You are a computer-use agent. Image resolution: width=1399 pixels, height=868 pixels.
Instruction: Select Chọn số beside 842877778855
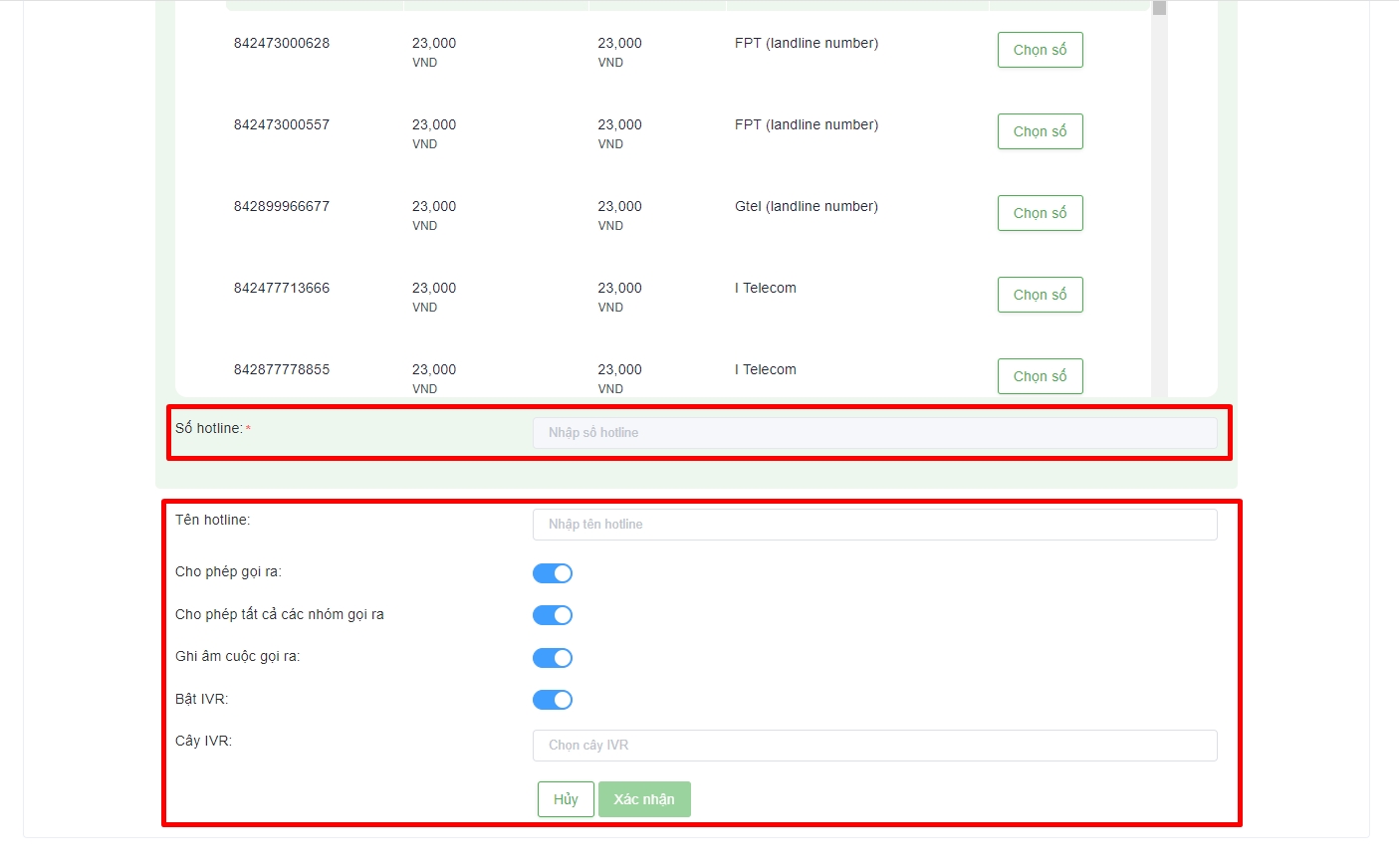pos(1040,376)
